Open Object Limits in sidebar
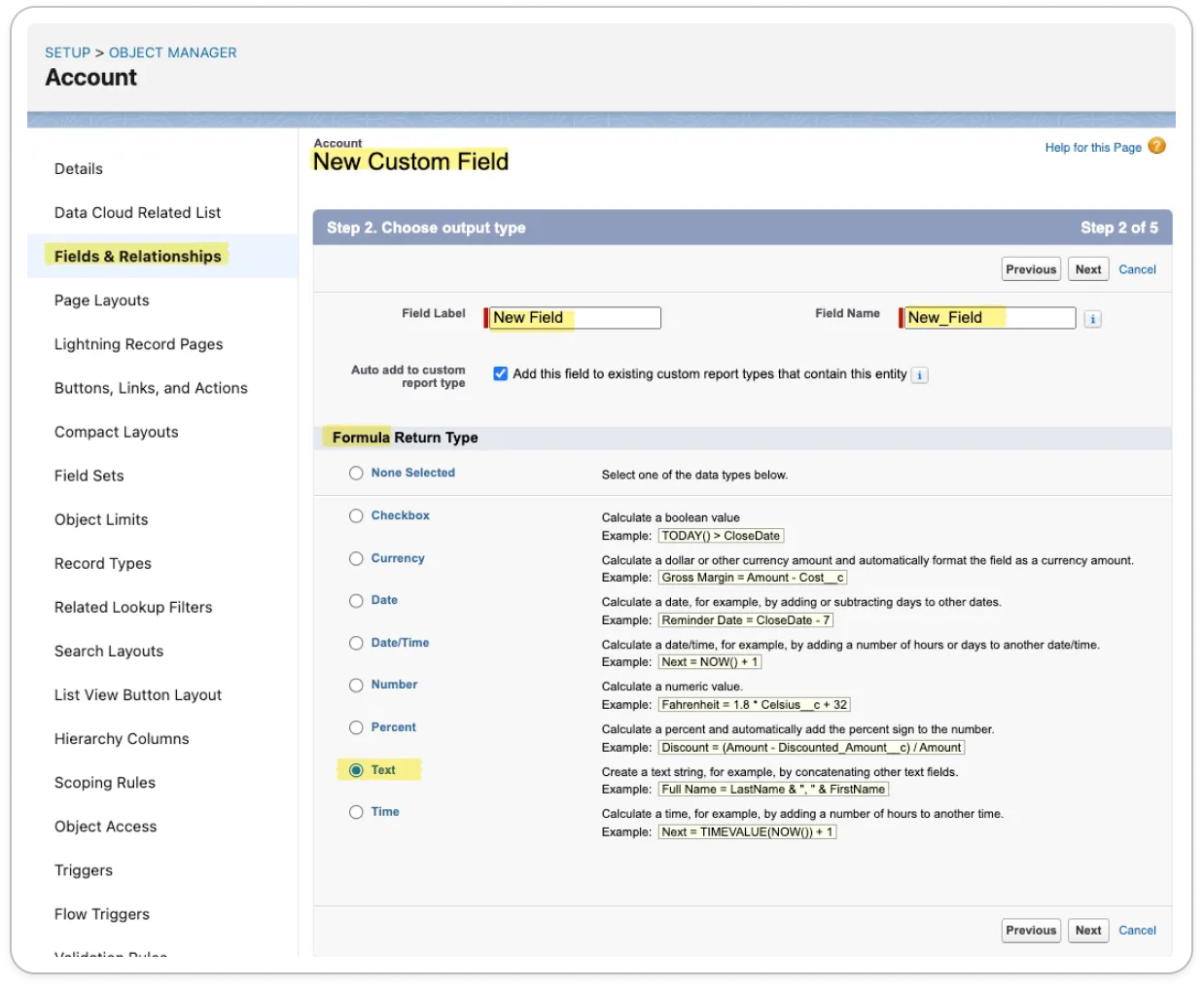Image resolution: width=1204 pixels, height=988 pixels. pyautogui.click(x=101, y=519)
